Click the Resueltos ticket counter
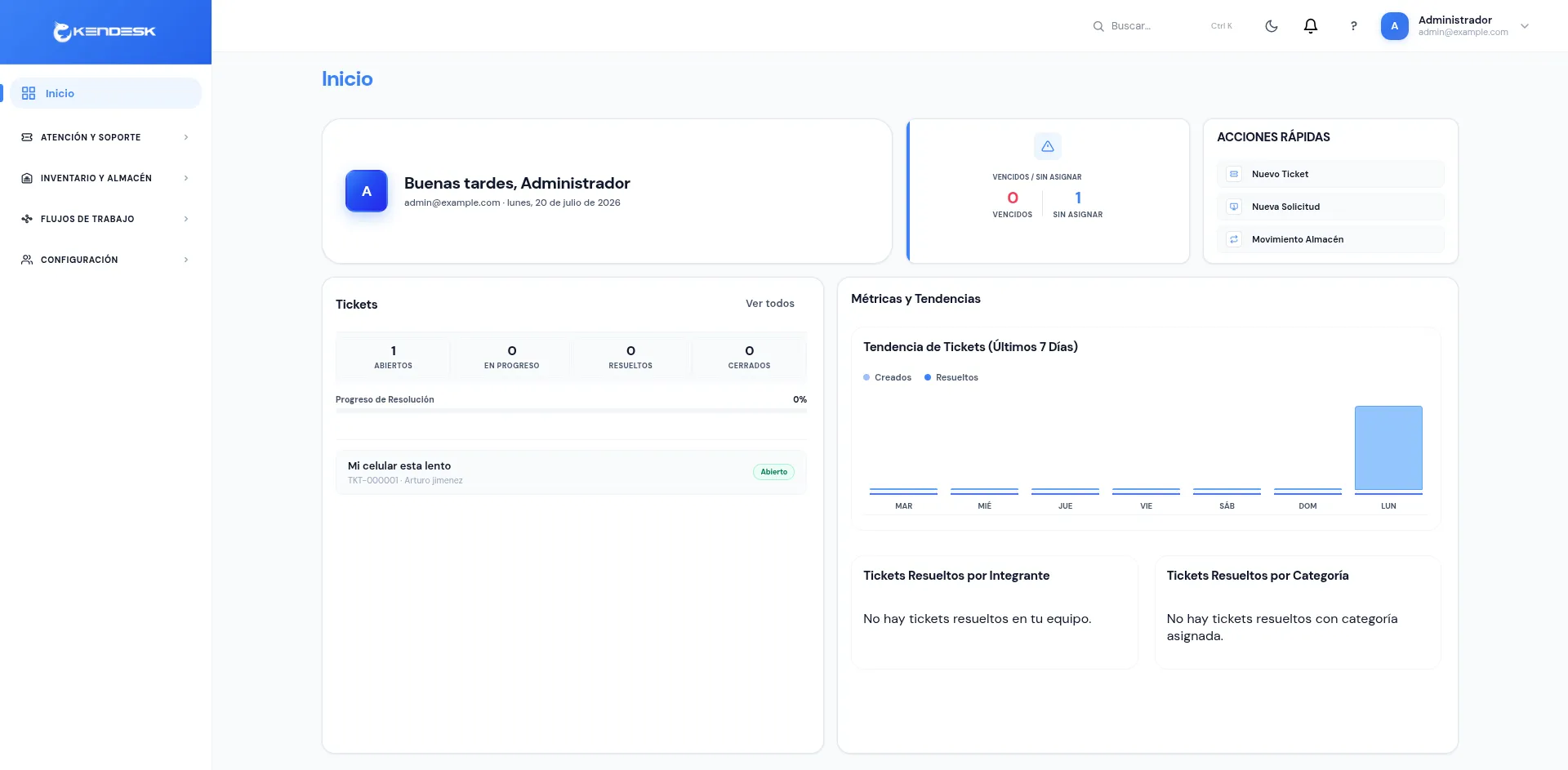1568x770 pixels. 630,357
